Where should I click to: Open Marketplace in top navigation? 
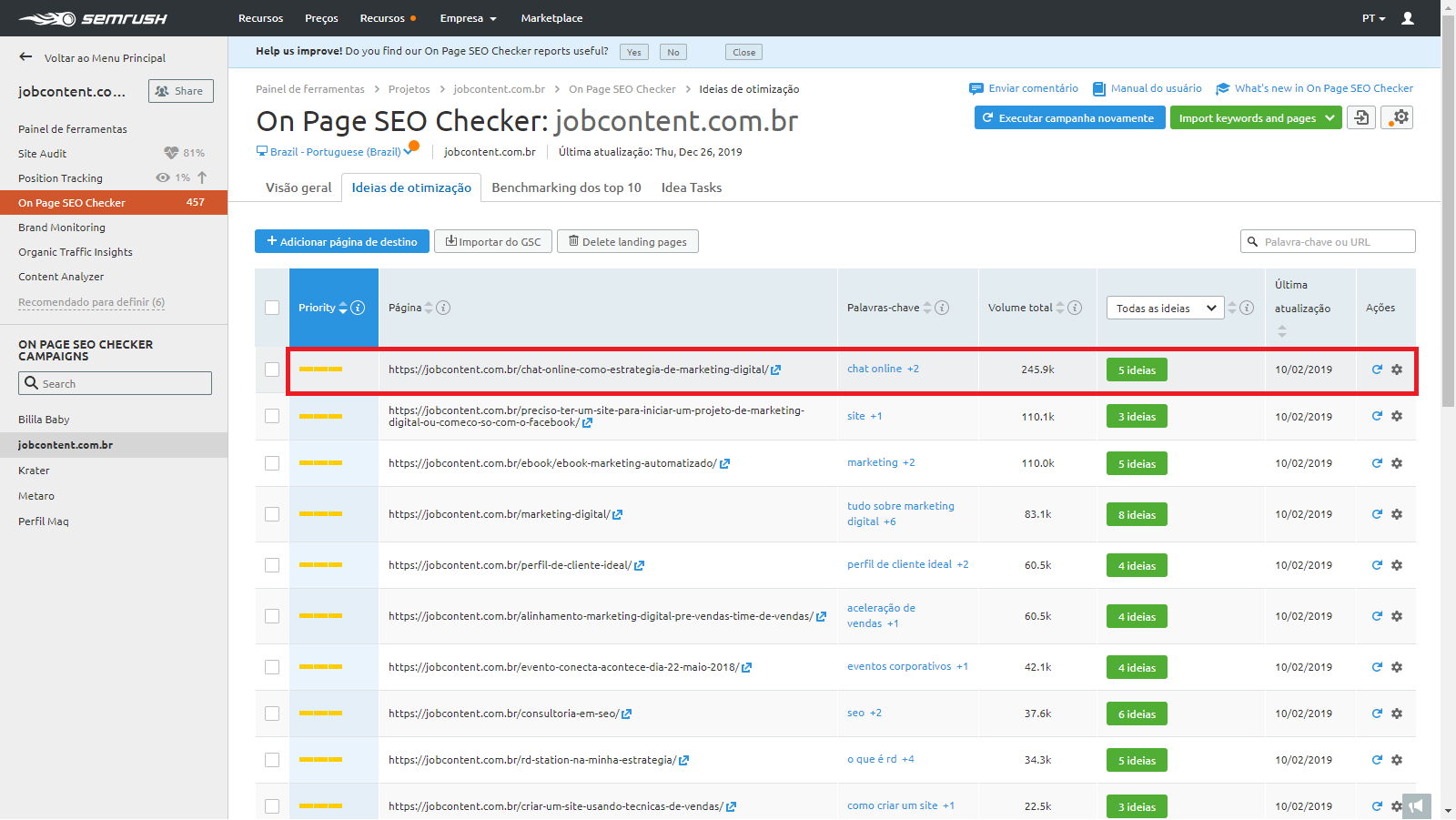click(x=551, y=18)
